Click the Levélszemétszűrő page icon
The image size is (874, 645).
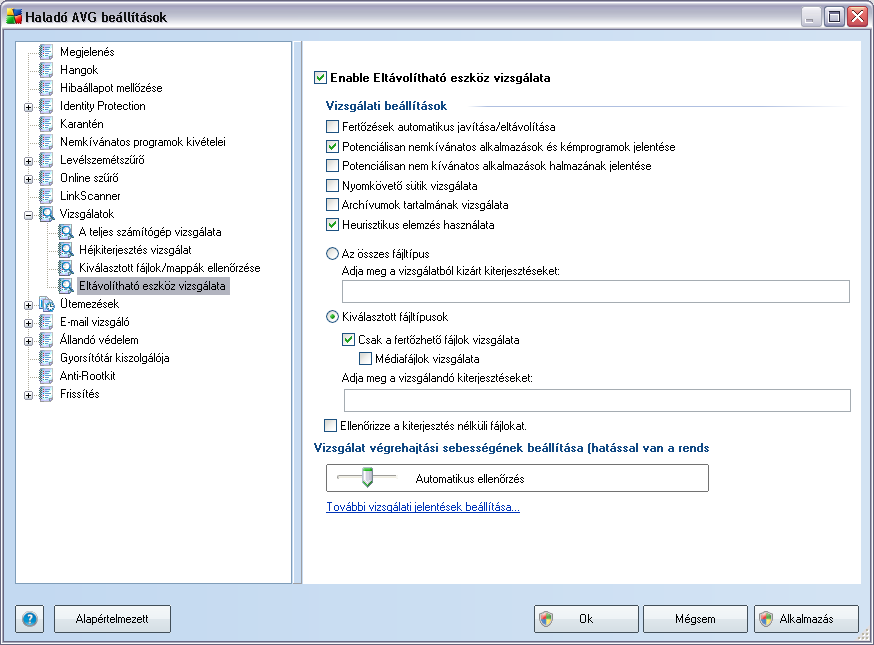(x=46, y=160)
